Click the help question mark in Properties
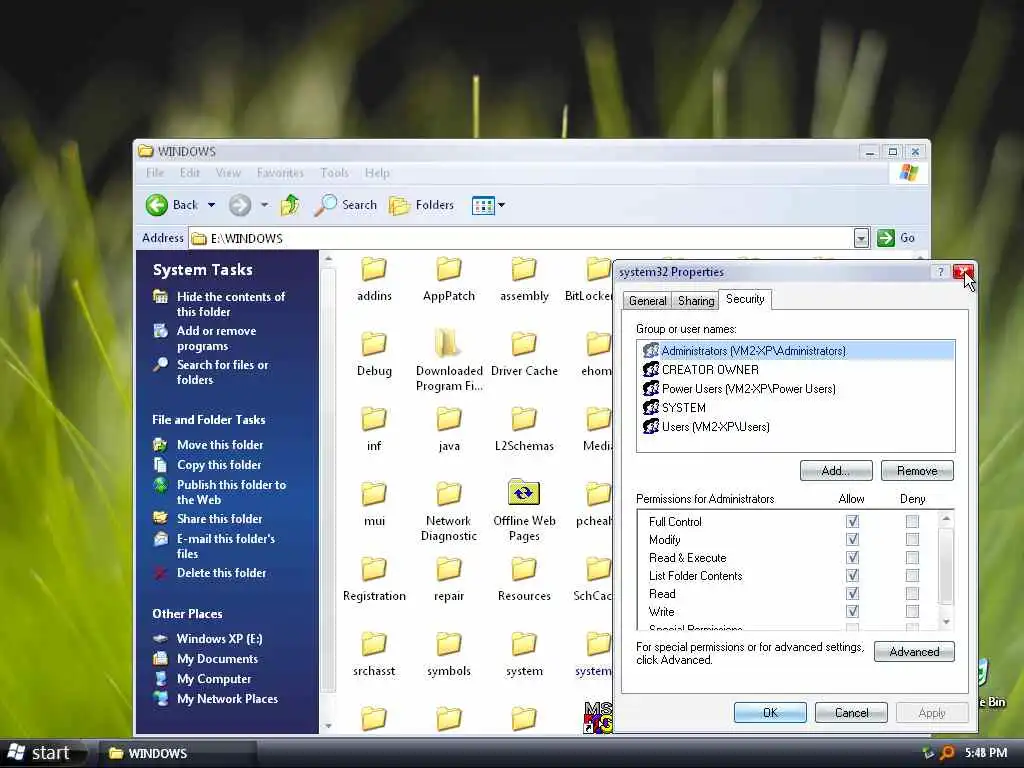The height and width of the screenshot is (768, 1024). (x=940, y=272)
